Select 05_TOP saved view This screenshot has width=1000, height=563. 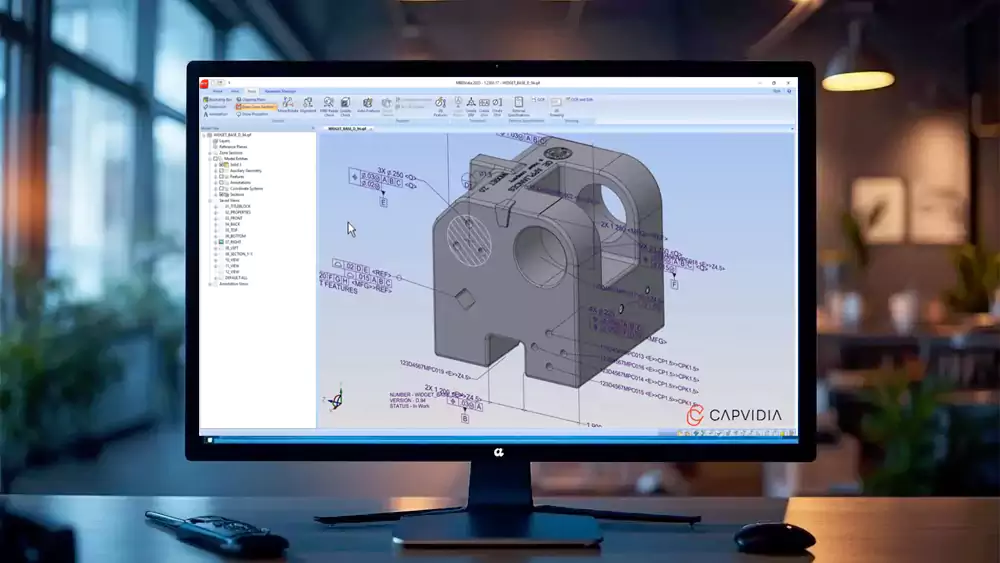pos(231,230)
